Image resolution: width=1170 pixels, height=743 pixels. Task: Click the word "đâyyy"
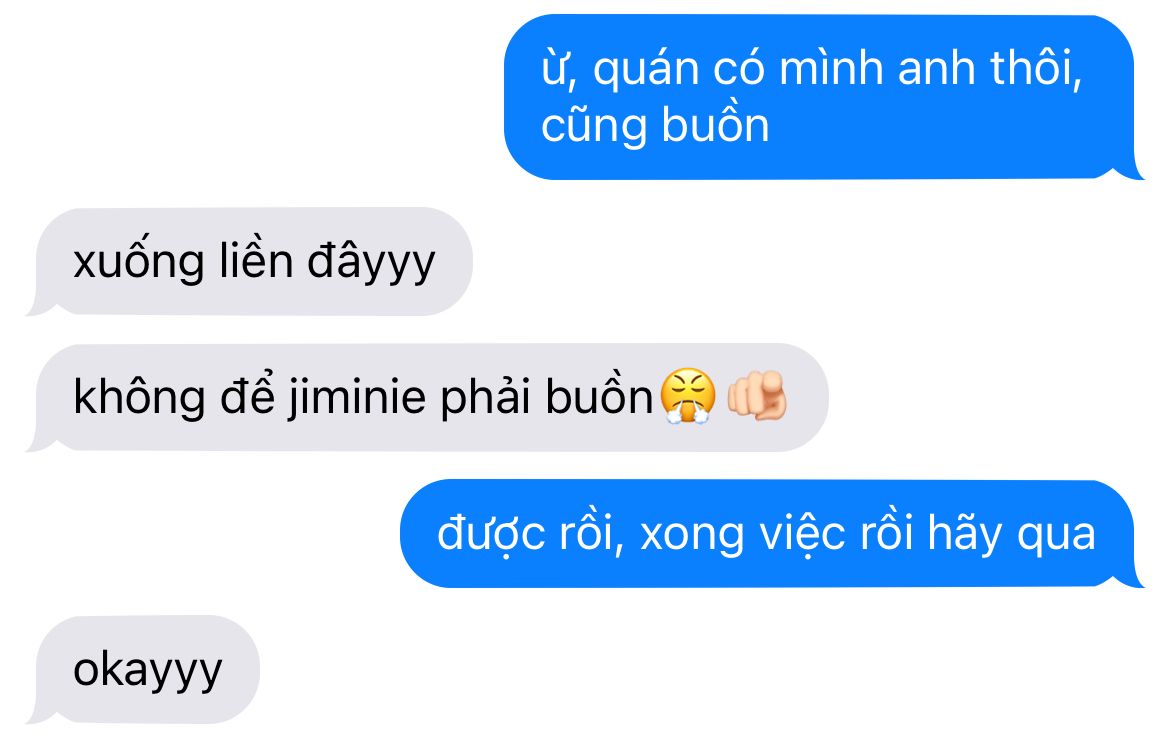tap(371, 263)
